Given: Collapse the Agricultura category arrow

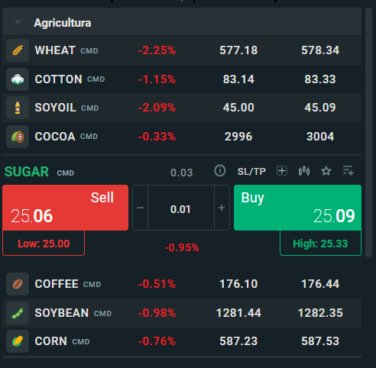Looking at the screenshot, I should pyautogui.click(x=18, y=22).
